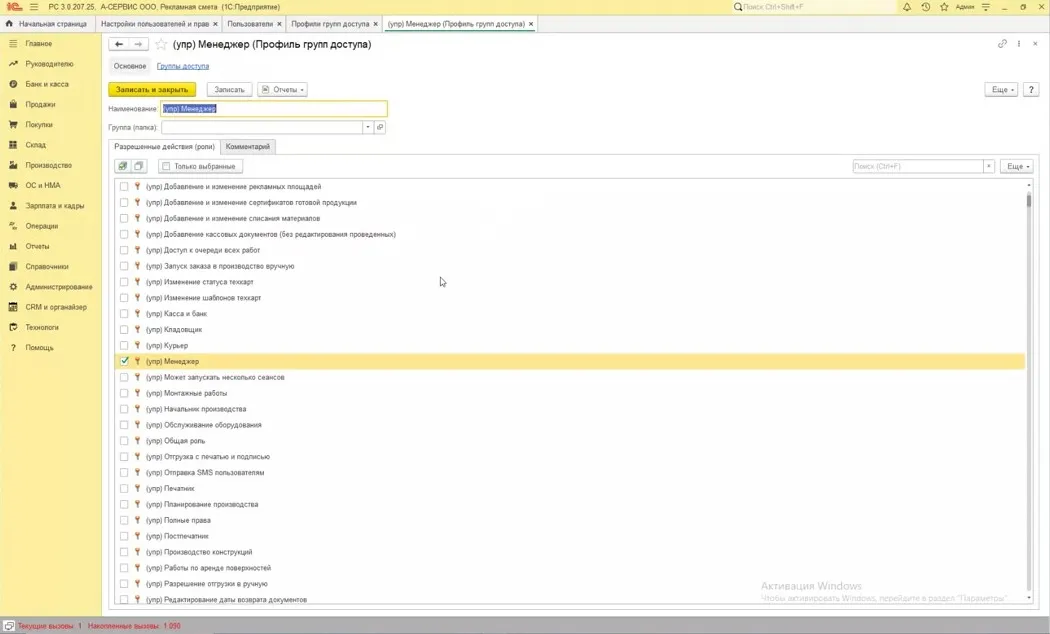This screenshot has height=634, width=1050.
Task: Open help with the ? button
Action: click(1031, 90)
